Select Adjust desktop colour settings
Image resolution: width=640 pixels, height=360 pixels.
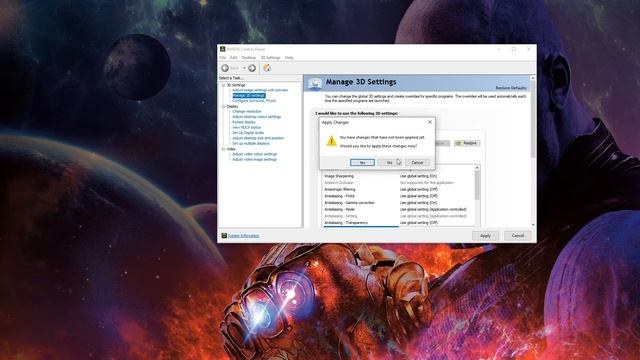tap(256, 117)
